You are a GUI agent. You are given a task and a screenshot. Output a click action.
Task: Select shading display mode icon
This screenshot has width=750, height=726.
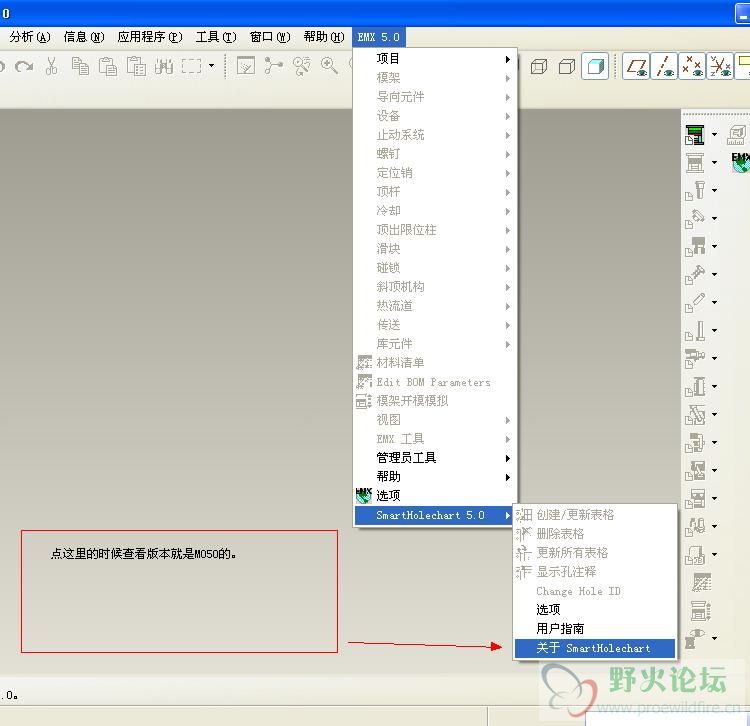click(x=595, y=66)
